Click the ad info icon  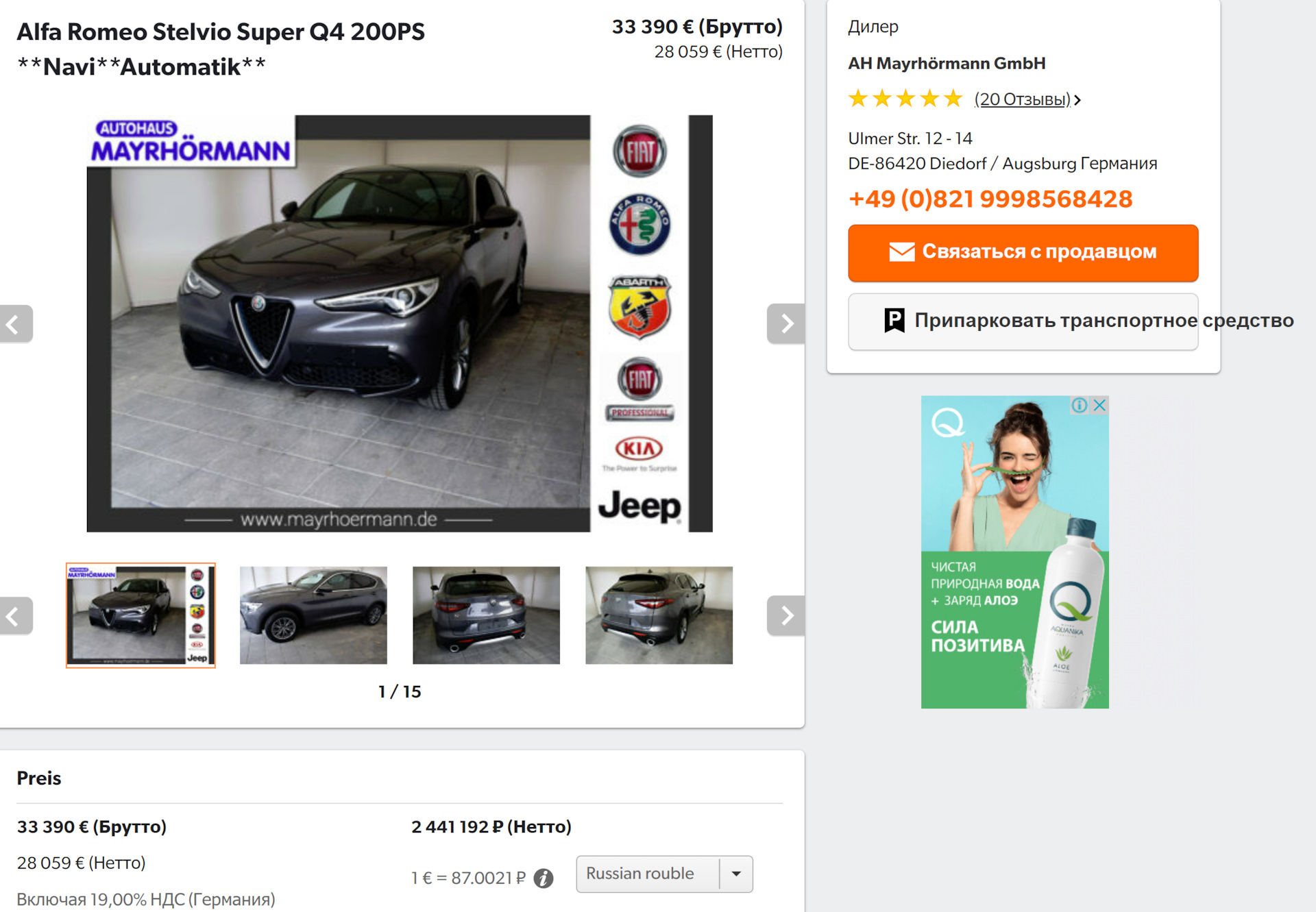1080,405
